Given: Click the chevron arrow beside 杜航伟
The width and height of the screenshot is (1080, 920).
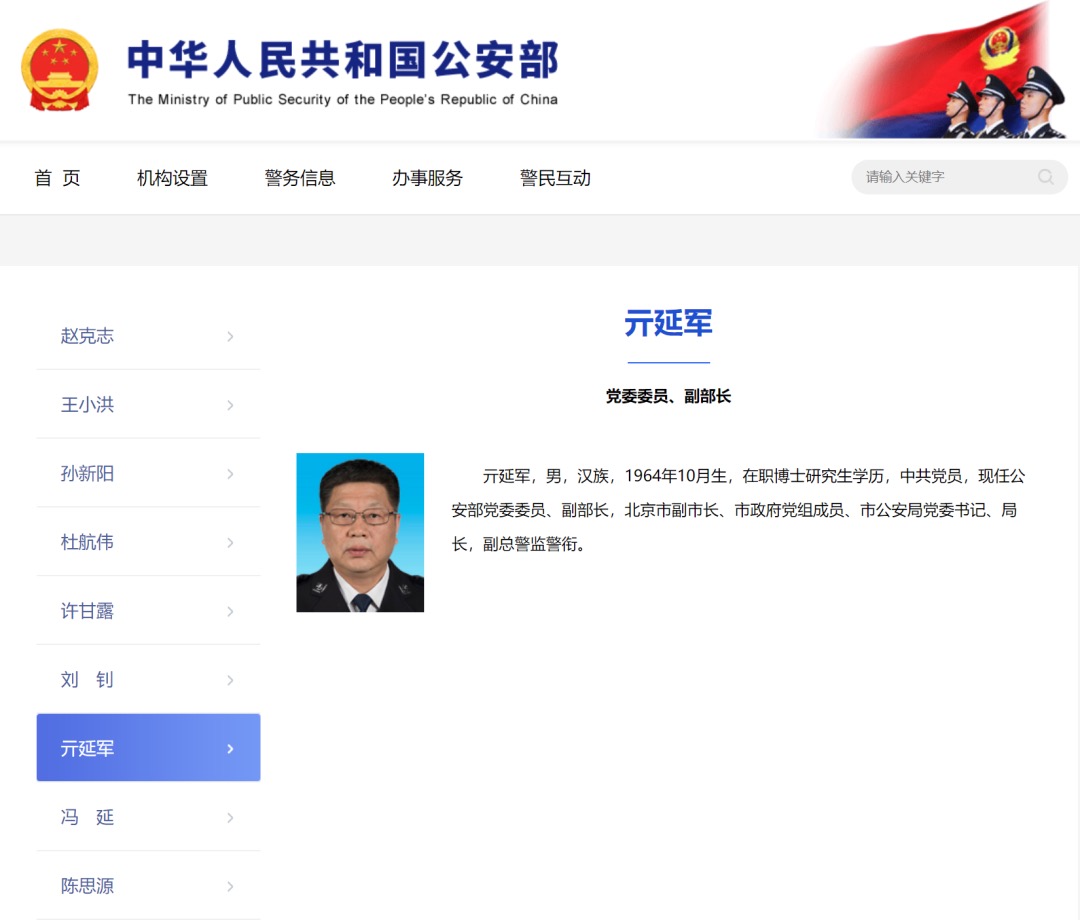Looking at the screenshot, I should click(231, 543).
